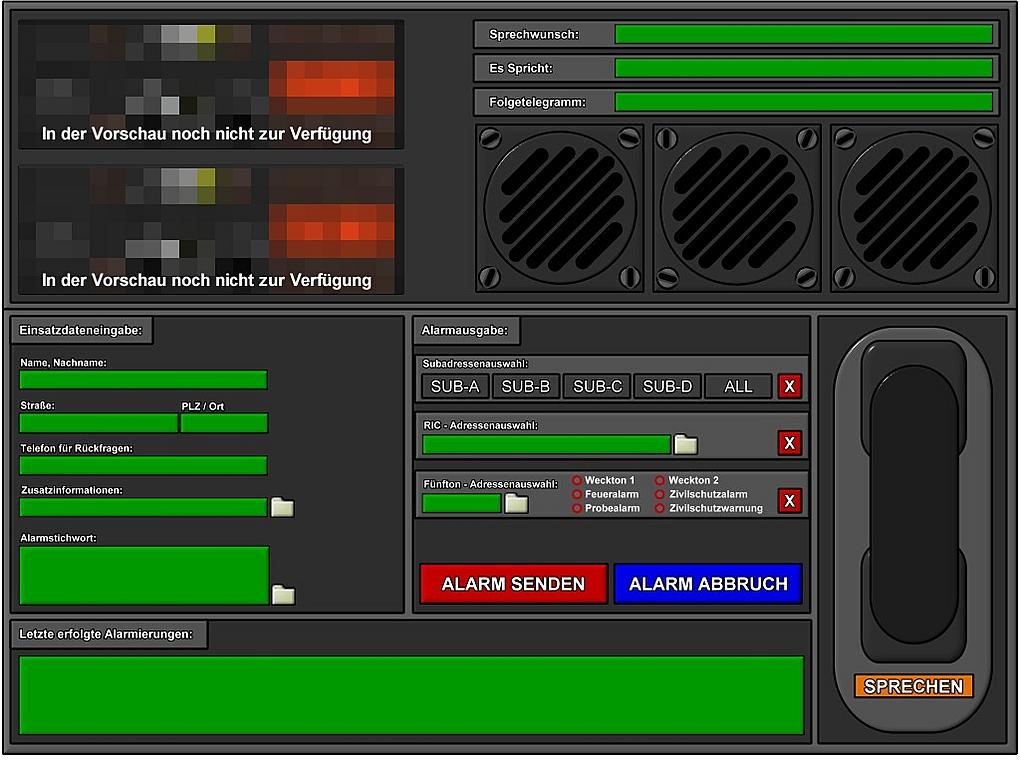The width and height of the screenshot is (1020, 765).
Task: Open folder icon next to Zusatzinformationen field
Action: tap(283, 507)
